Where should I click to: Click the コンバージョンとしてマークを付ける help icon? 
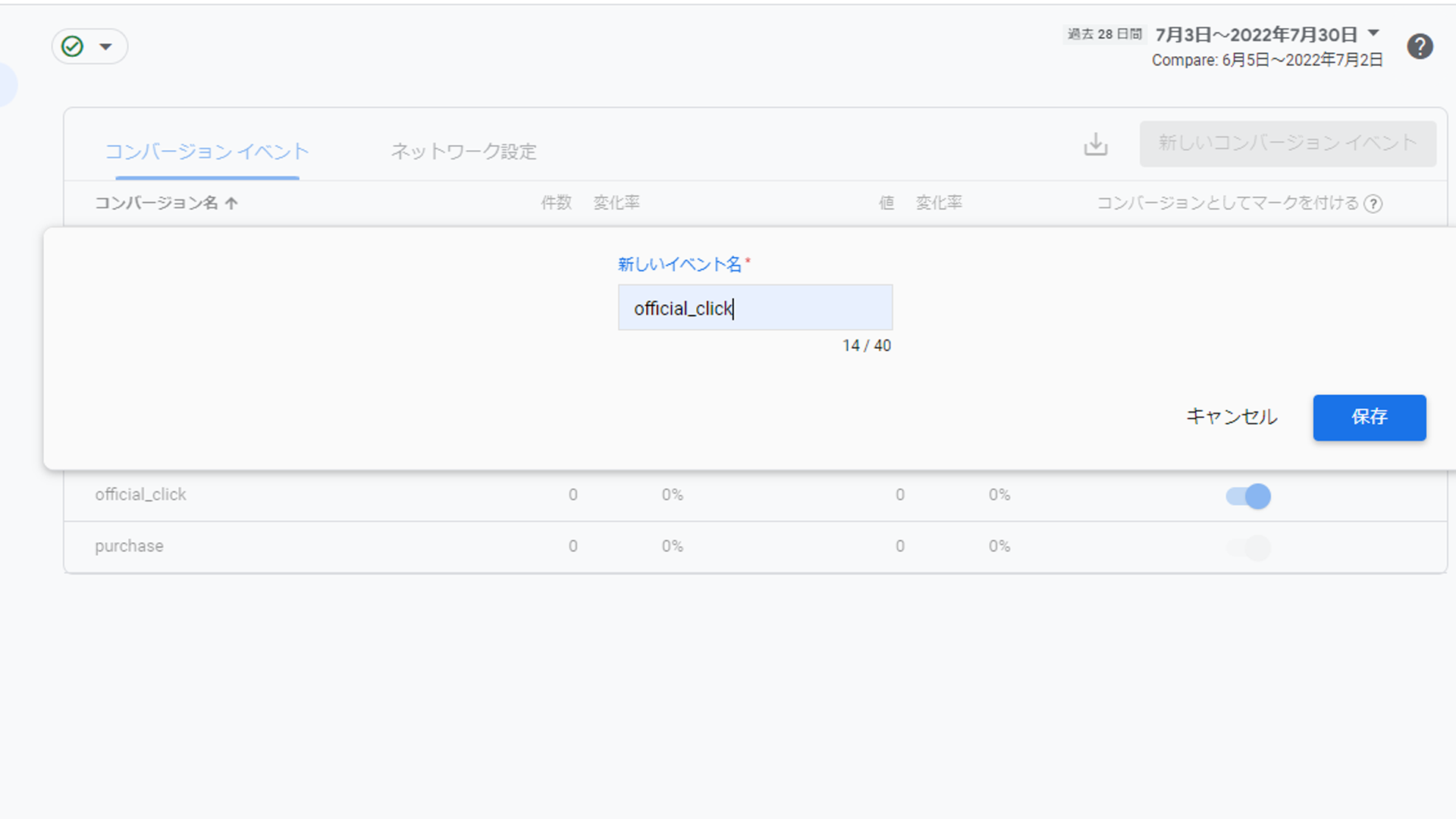pos(1374,203)
